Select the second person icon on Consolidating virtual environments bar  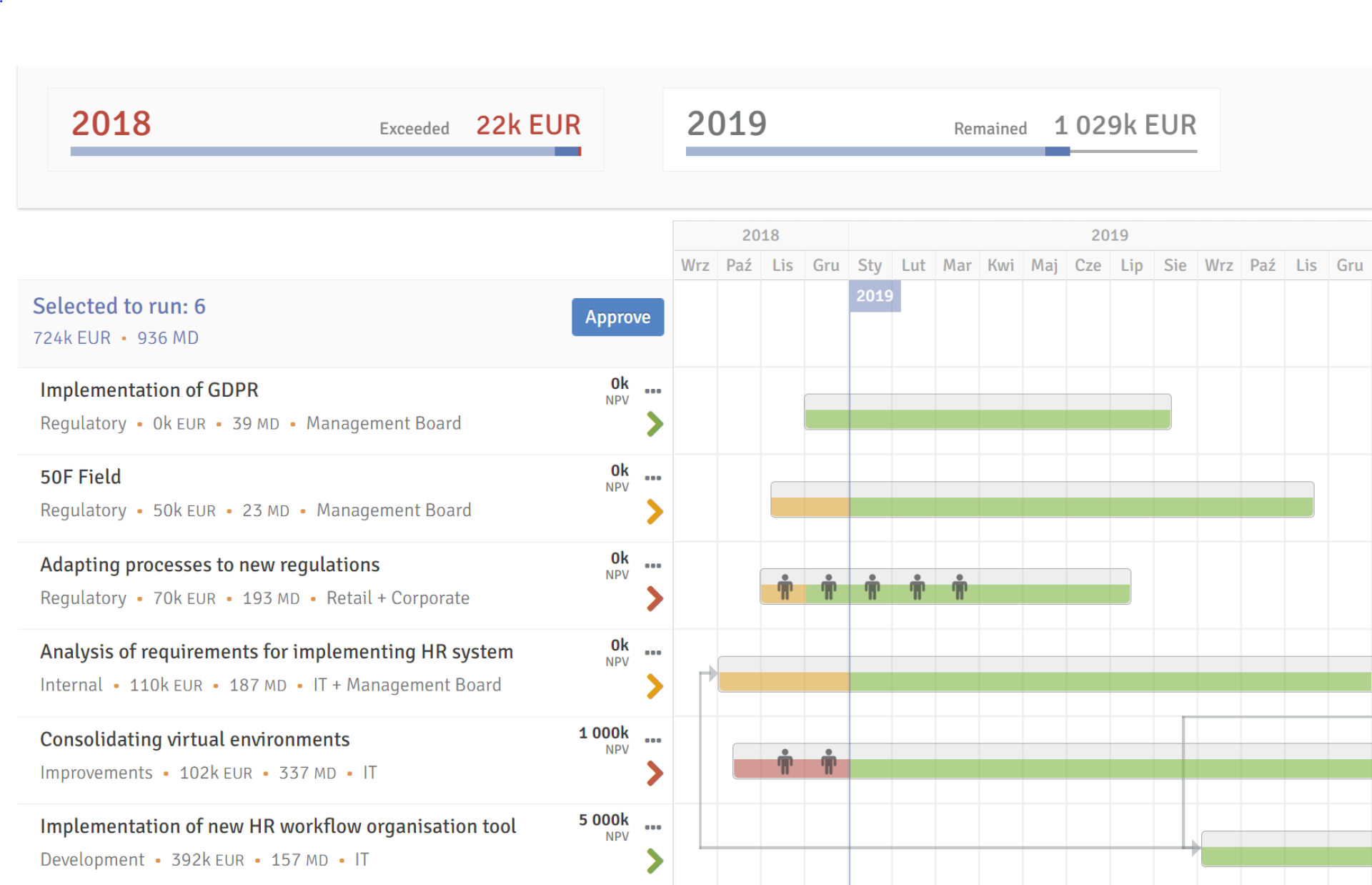point(828,761)
